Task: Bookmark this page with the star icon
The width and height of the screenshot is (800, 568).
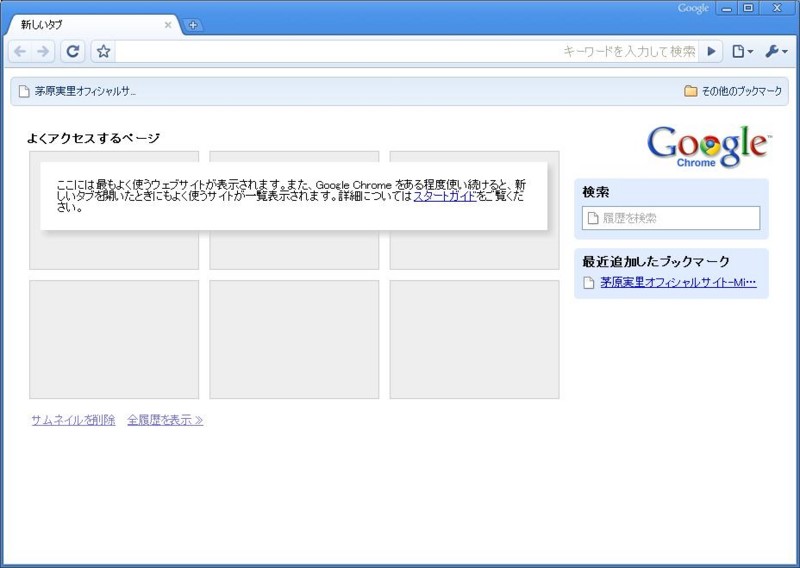Action: 104,51
